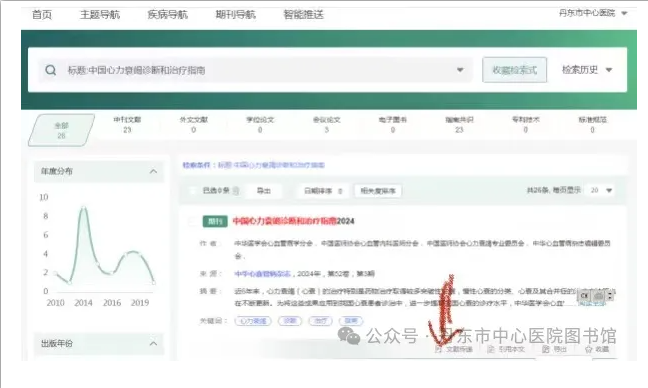Viewport: 648px width, 388px height.
Task: Select the 电子图书 tab
Action: point(393,124)
